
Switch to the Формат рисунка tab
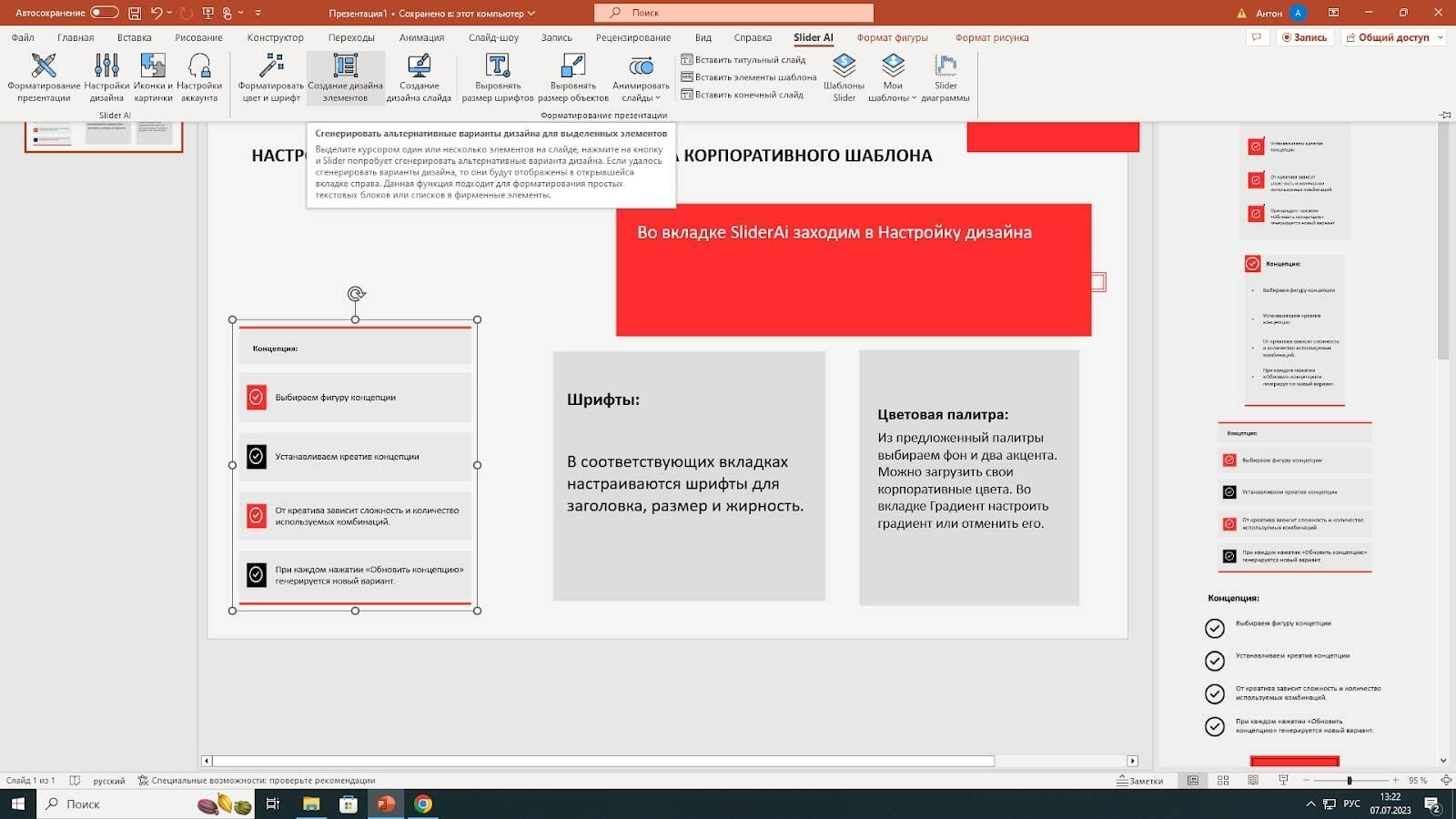click(992, 37)
